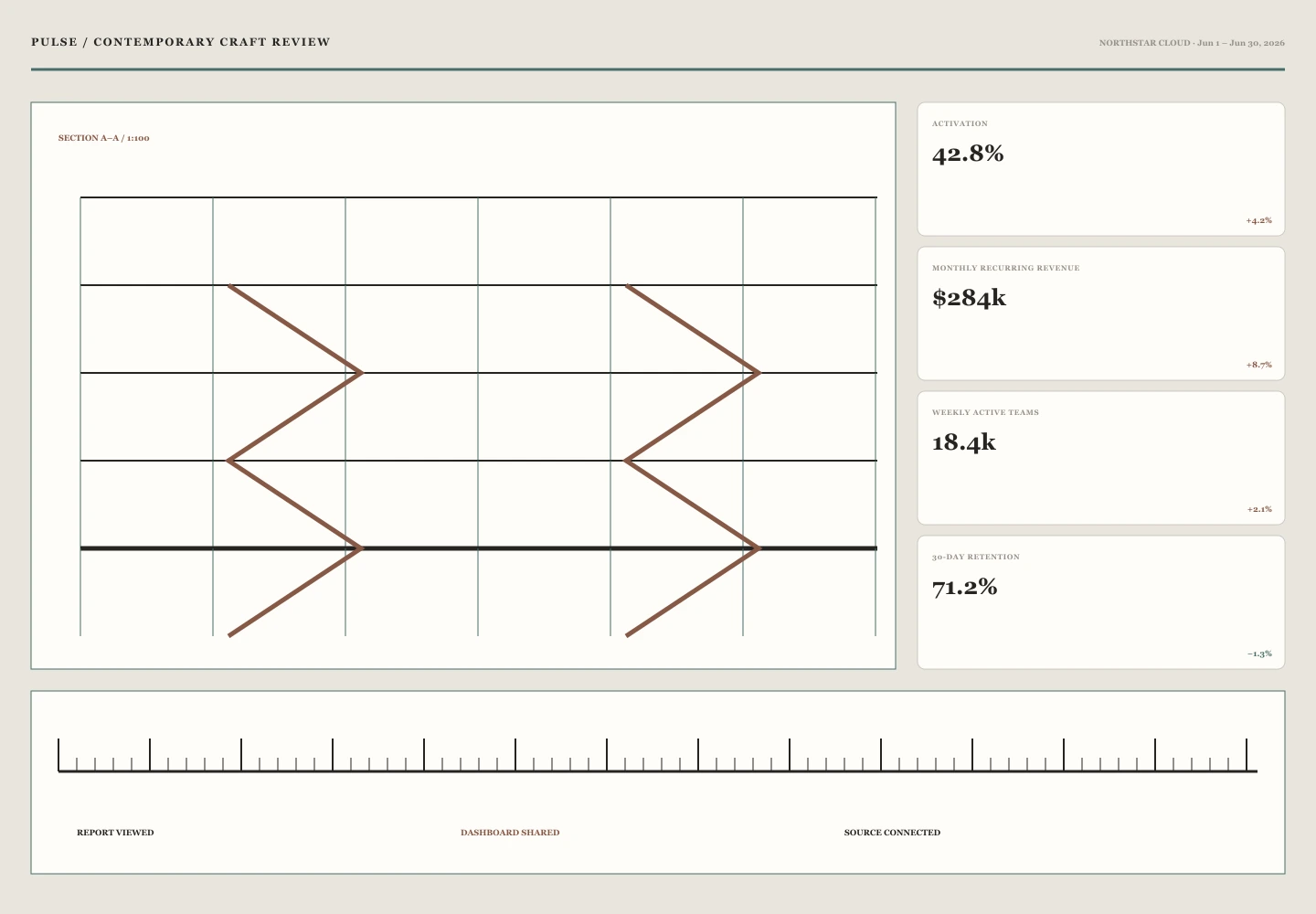Open the Activation 42.8% card
The width and height of the screenshot is (1316, 914).
(1101, 169)
